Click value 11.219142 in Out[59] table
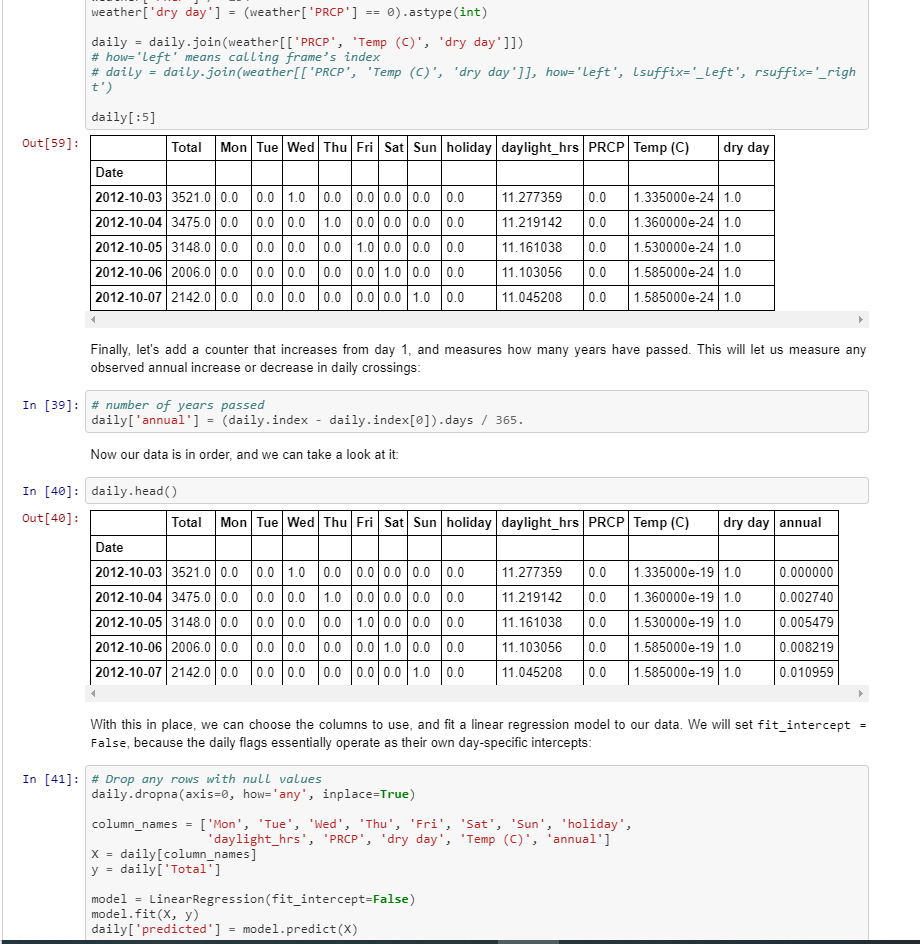The height and width of the screenshot is (944, 920). pyautogui.click(x=532, y=223)
